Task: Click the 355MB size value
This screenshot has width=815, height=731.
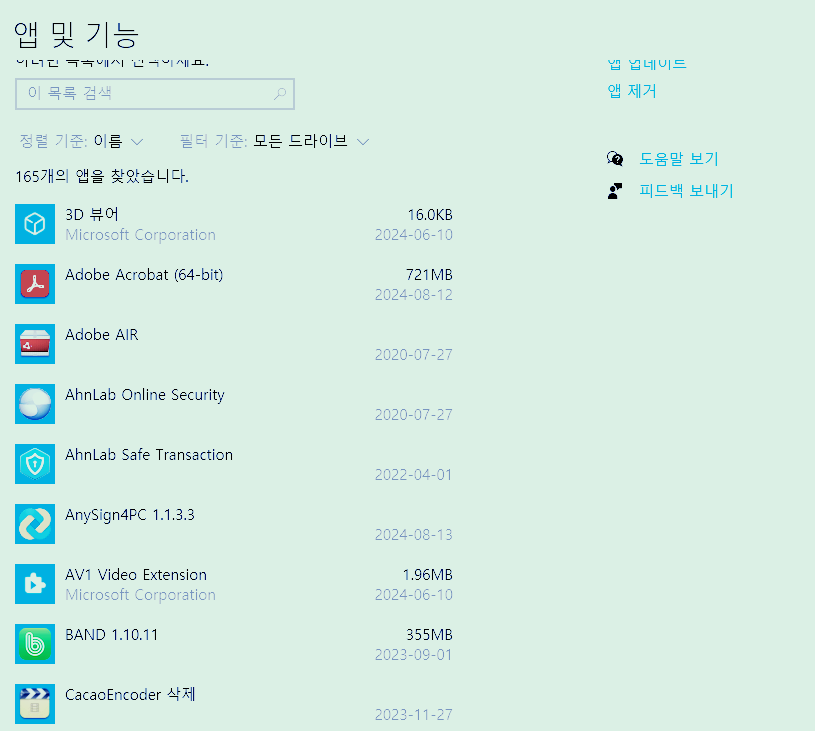Action: click(429, 634)
